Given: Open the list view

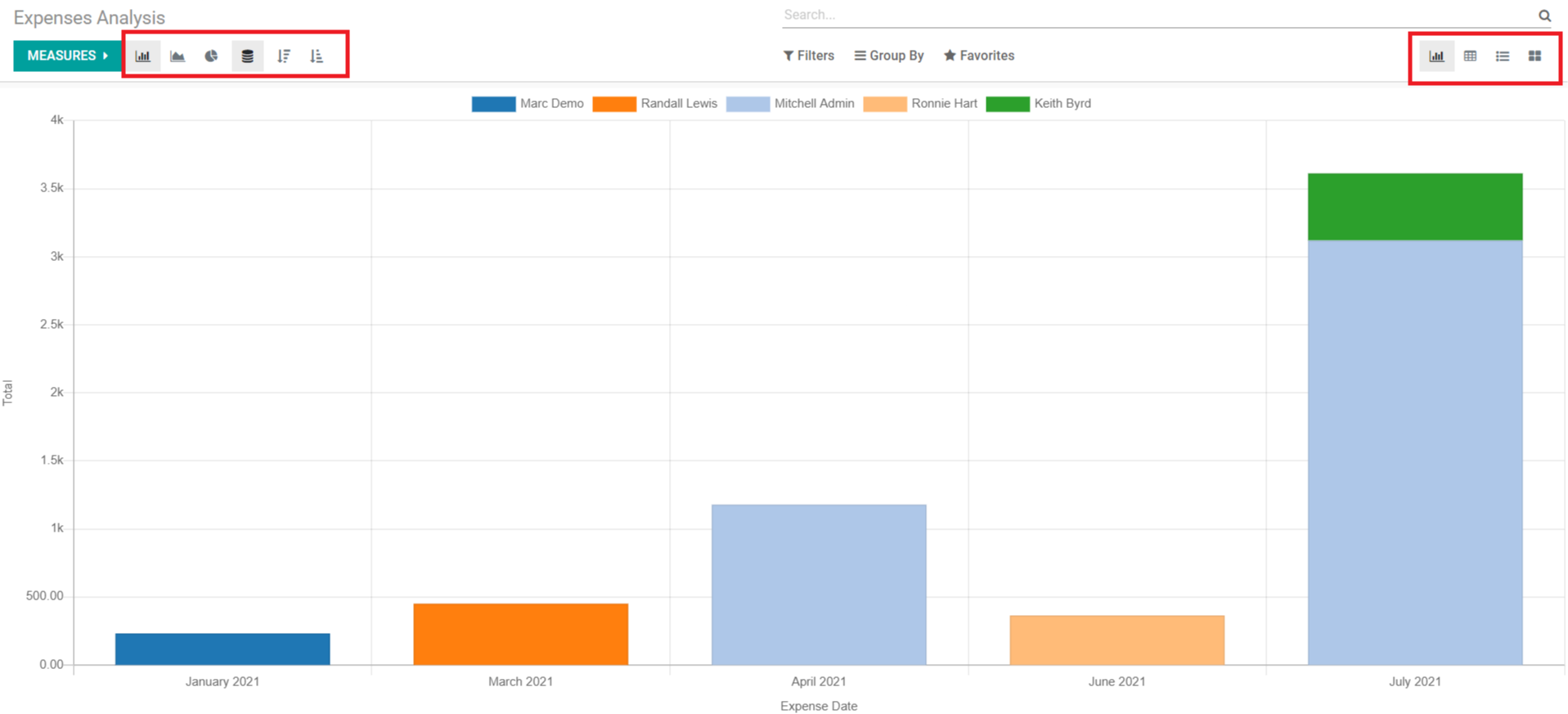Looking at the screenshot, I should point(1503,56).
